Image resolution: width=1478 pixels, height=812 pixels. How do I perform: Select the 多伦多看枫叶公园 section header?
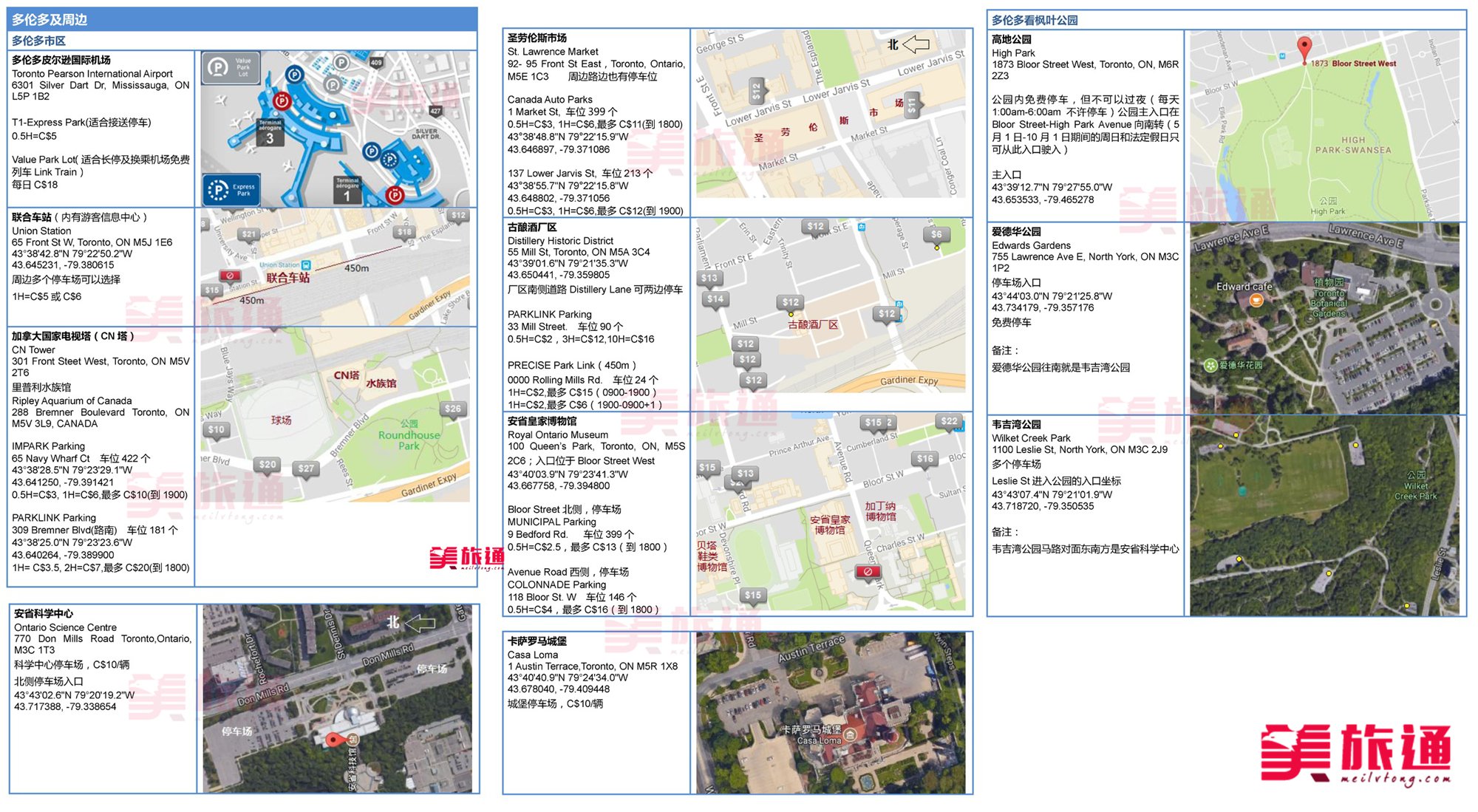1035,20
